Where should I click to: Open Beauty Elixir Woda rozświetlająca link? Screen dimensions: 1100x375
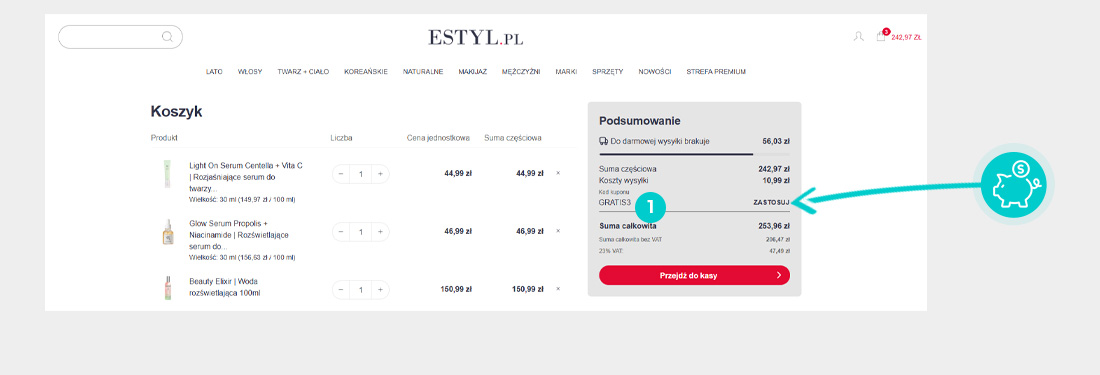point(224,287)
